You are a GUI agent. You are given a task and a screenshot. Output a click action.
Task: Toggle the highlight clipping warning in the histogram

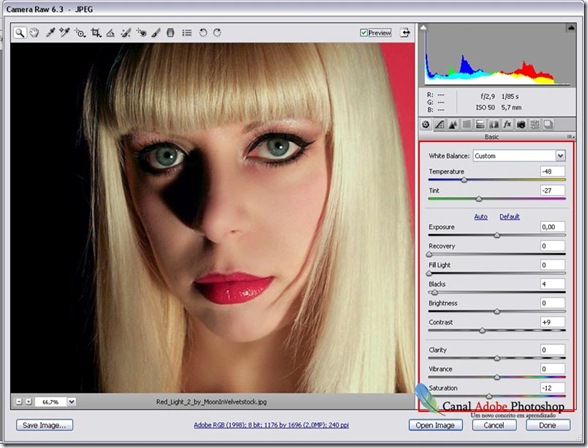tap(571, 27)
